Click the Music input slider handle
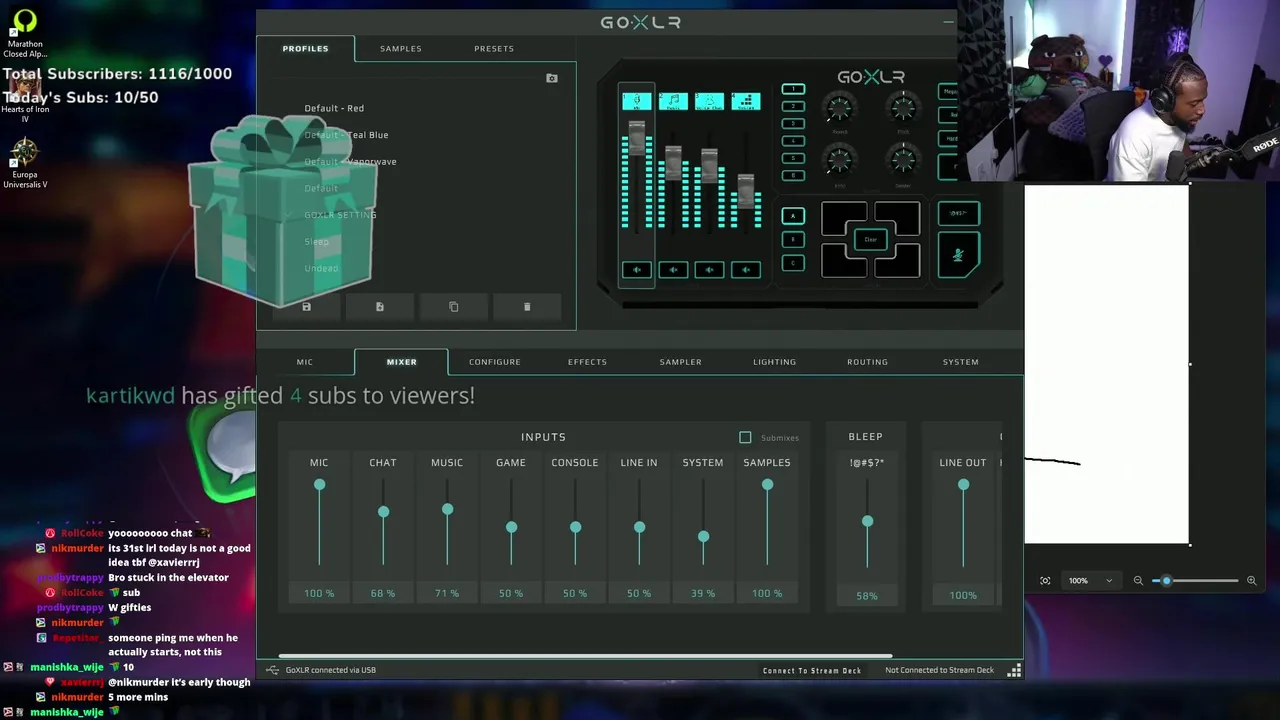 447,510
